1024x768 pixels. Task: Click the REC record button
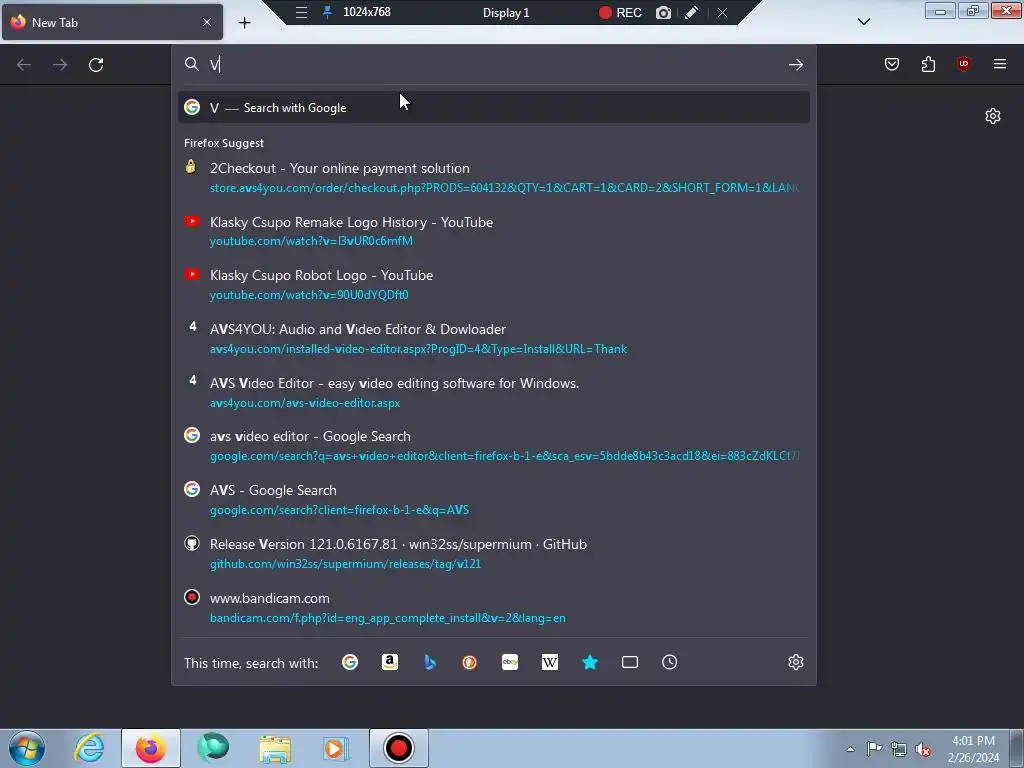[x=620, y=12]
